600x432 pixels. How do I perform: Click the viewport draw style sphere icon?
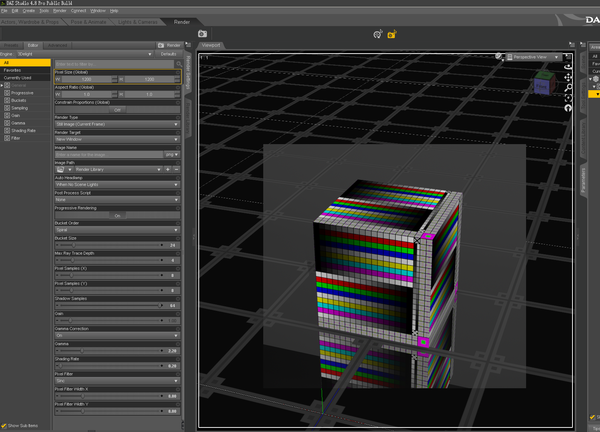coord(498,57)
